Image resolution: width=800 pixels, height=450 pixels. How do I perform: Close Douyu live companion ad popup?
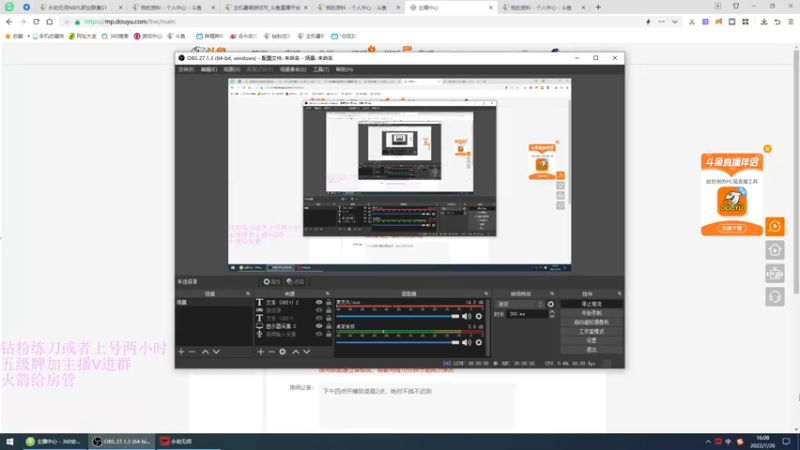point(767,149)
